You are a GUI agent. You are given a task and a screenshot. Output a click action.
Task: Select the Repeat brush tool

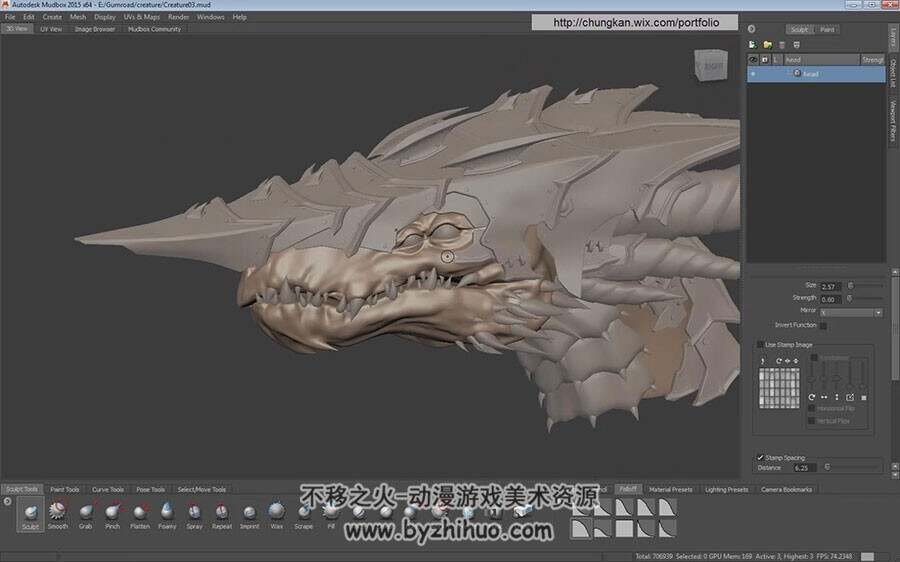[222, 514]
